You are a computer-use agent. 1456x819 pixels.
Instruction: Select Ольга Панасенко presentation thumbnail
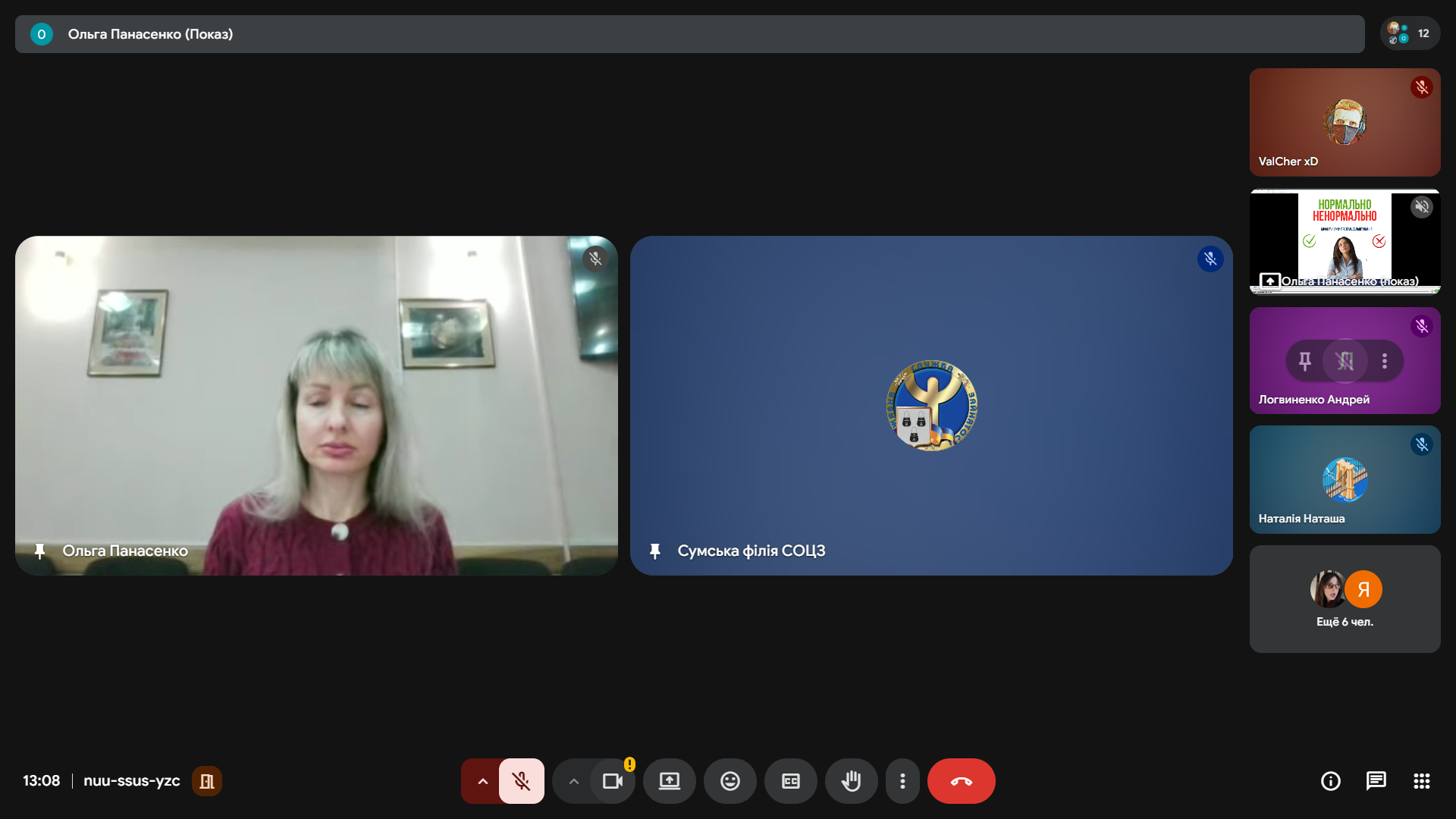pyautogui.click(x=1345, y=241)
